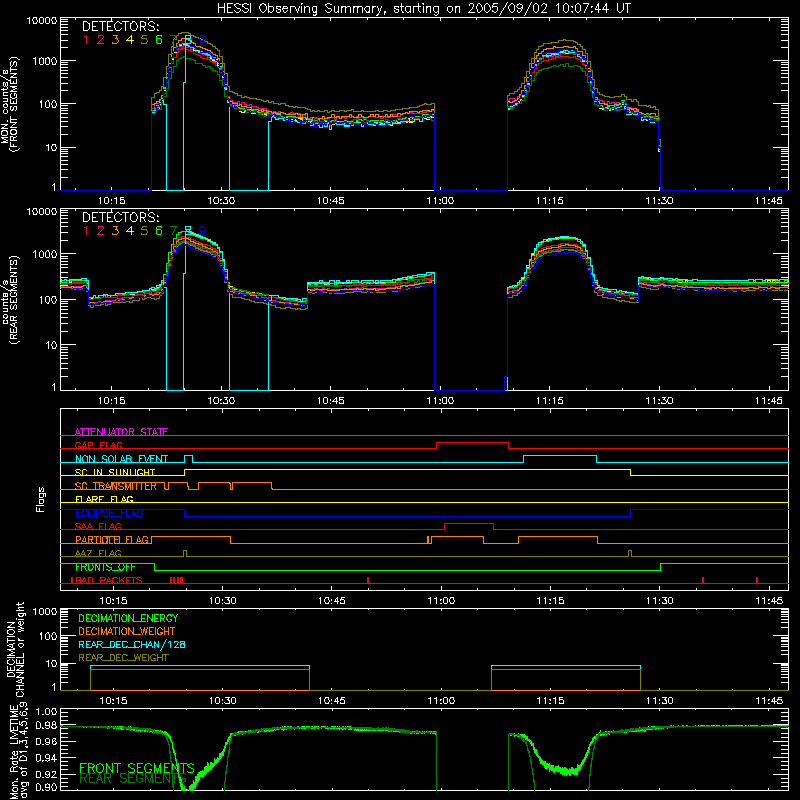Click the Flags vertical axis title
The image size is (800, 800).
click(41, 499)
